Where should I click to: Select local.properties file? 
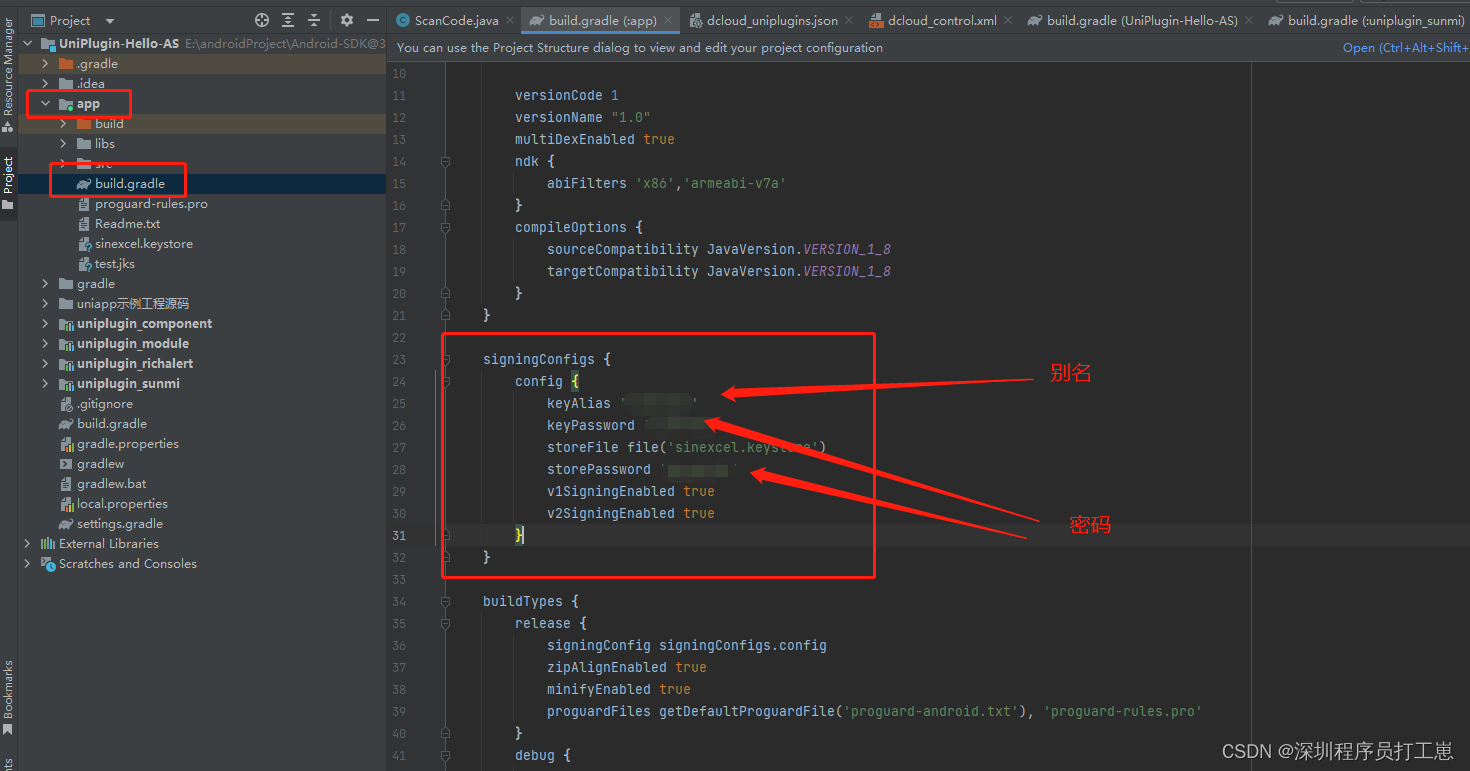pos(122,504)
